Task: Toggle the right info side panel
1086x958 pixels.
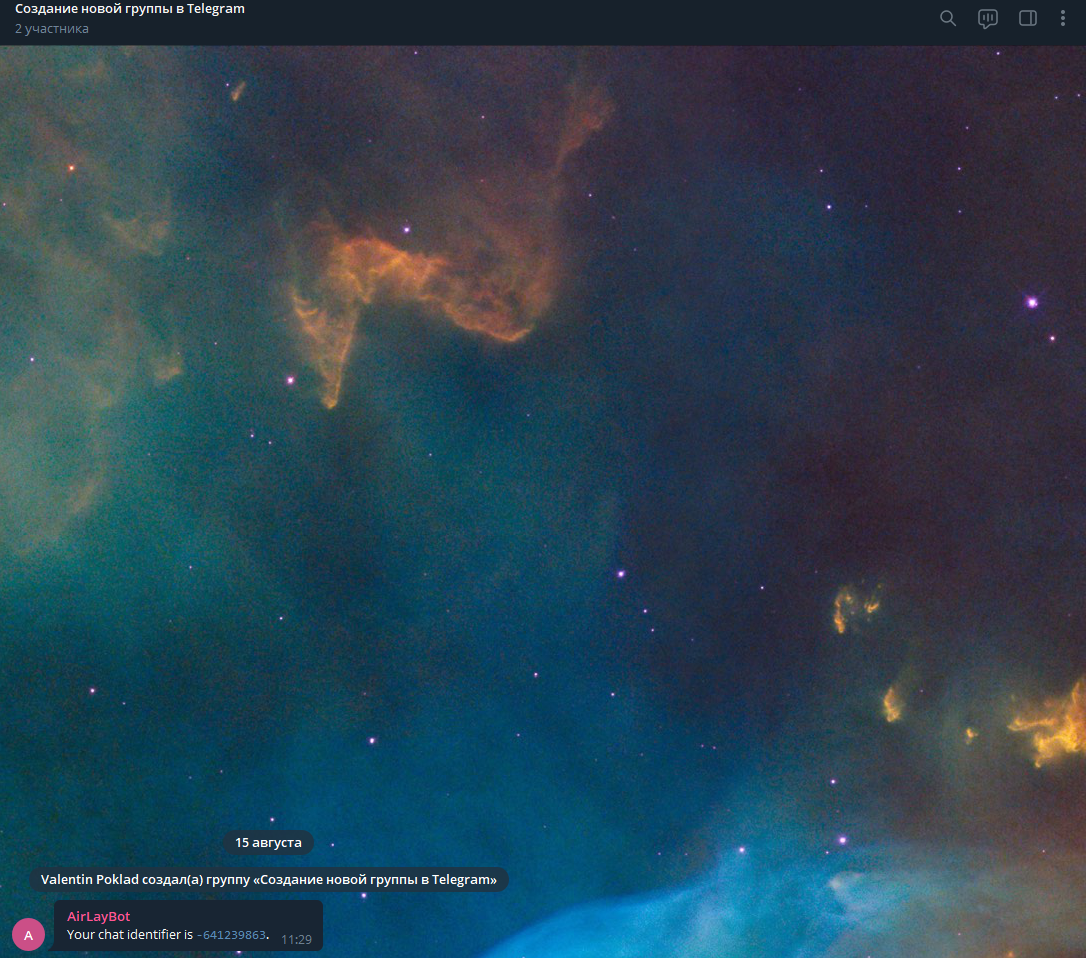Action: [x=1028, y=18]
